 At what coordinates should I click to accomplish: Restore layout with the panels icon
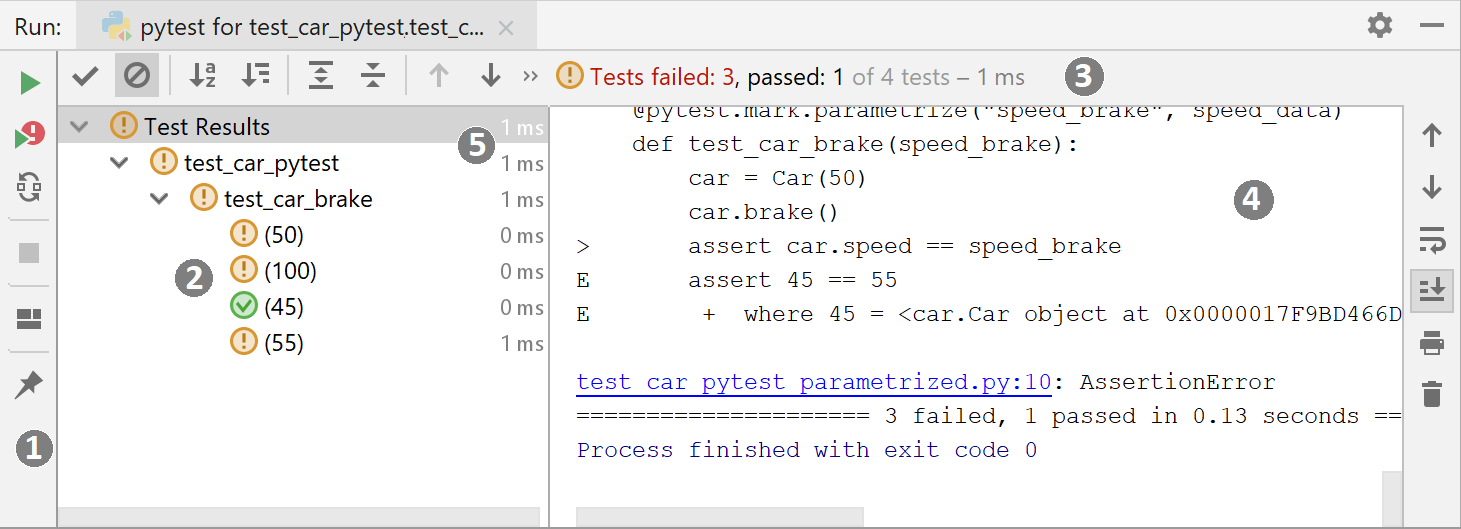click(30, 320)
